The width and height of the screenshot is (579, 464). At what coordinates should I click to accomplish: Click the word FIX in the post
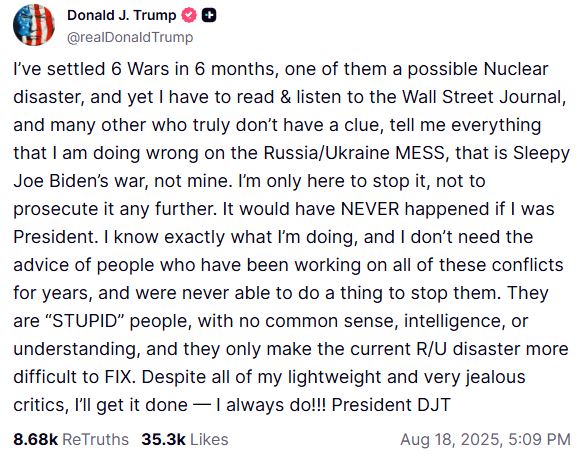pyautogui.click(x=118, y=377)
